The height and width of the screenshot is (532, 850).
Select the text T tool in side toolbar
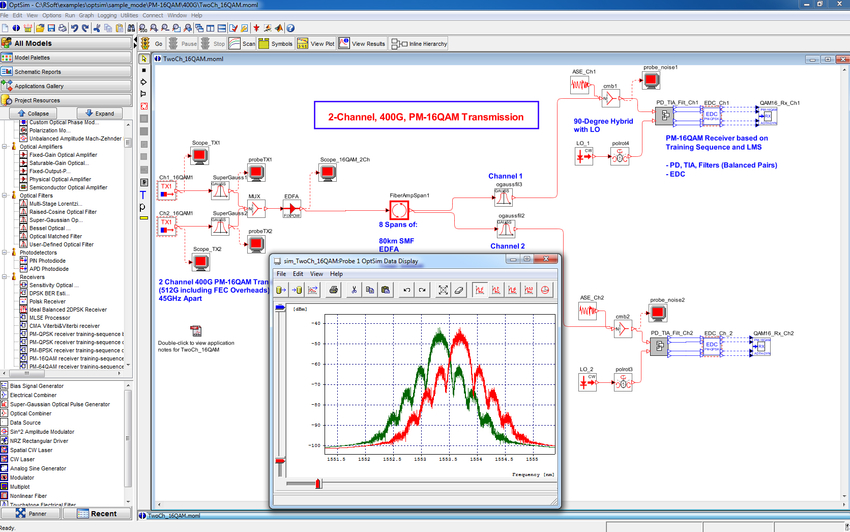tap(145, 194)
